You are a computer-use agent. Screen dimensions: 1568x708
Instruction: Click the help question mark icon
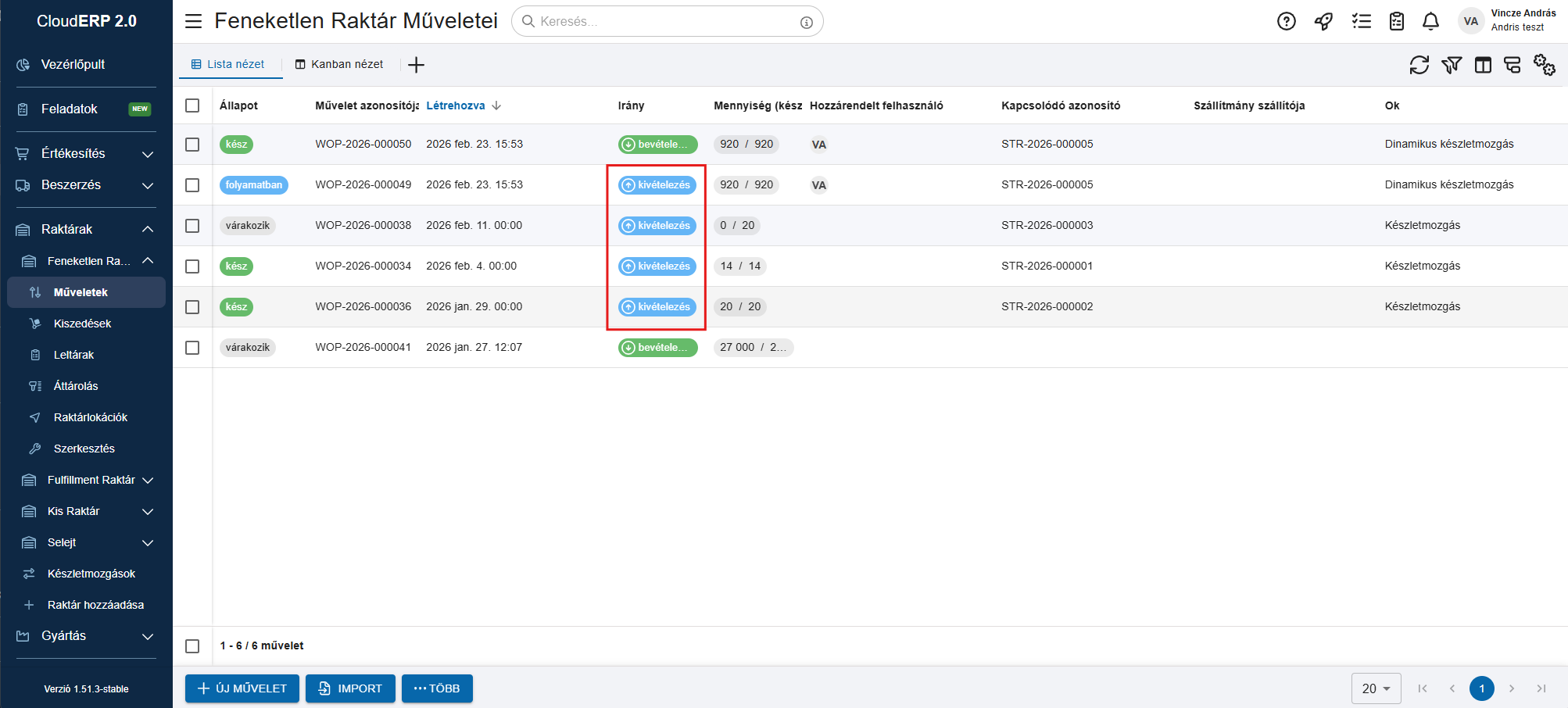[x=1286, y=21]
